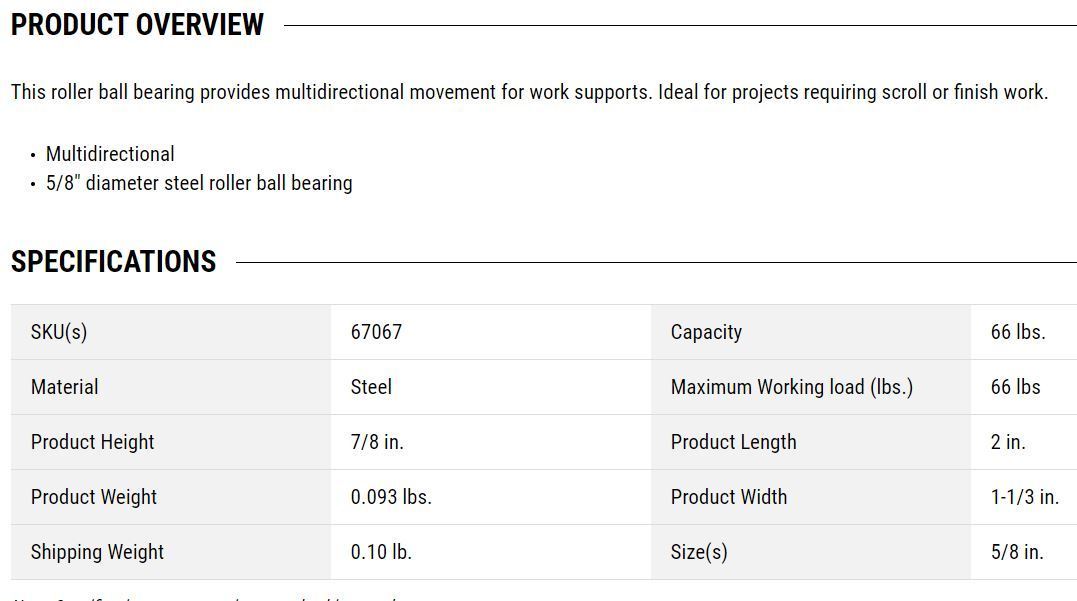Click the Product Length label
Image resolution: width=1077 pixels, height=601 pixels.
(733, 442)
